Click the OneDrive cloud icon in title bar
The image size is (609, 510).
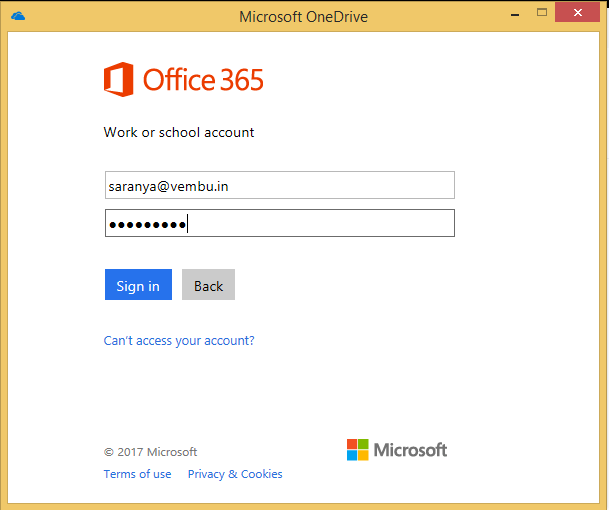point(18,16)
